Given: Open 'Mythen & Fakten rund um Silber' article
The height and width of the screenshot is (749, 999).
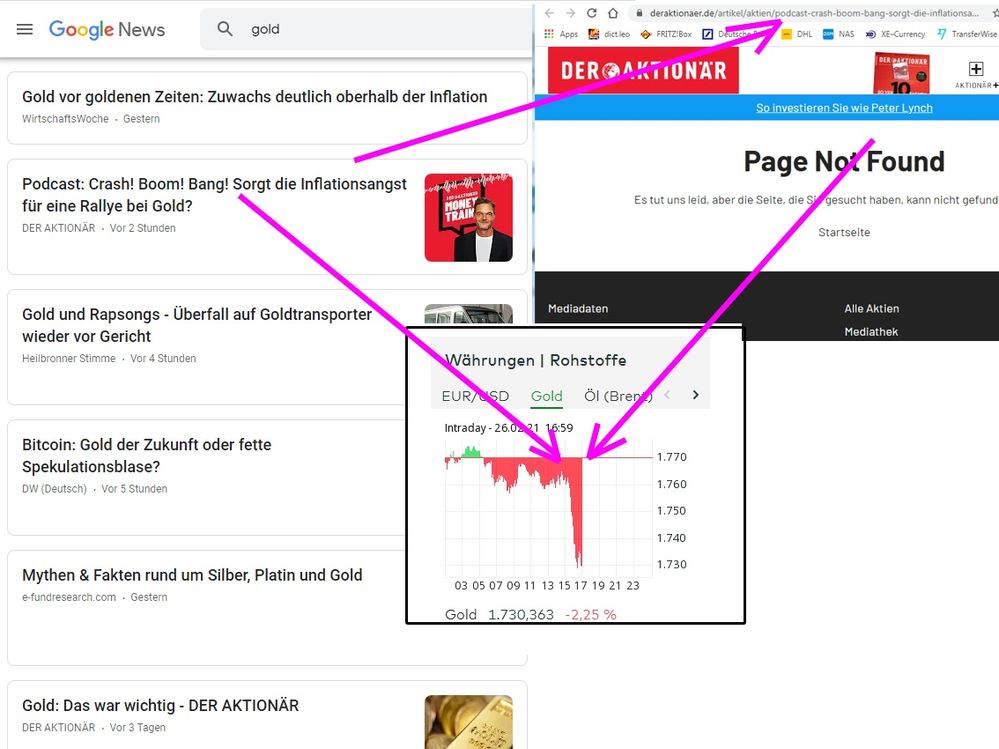Looking at the screenshot, I should coord(192,575).
